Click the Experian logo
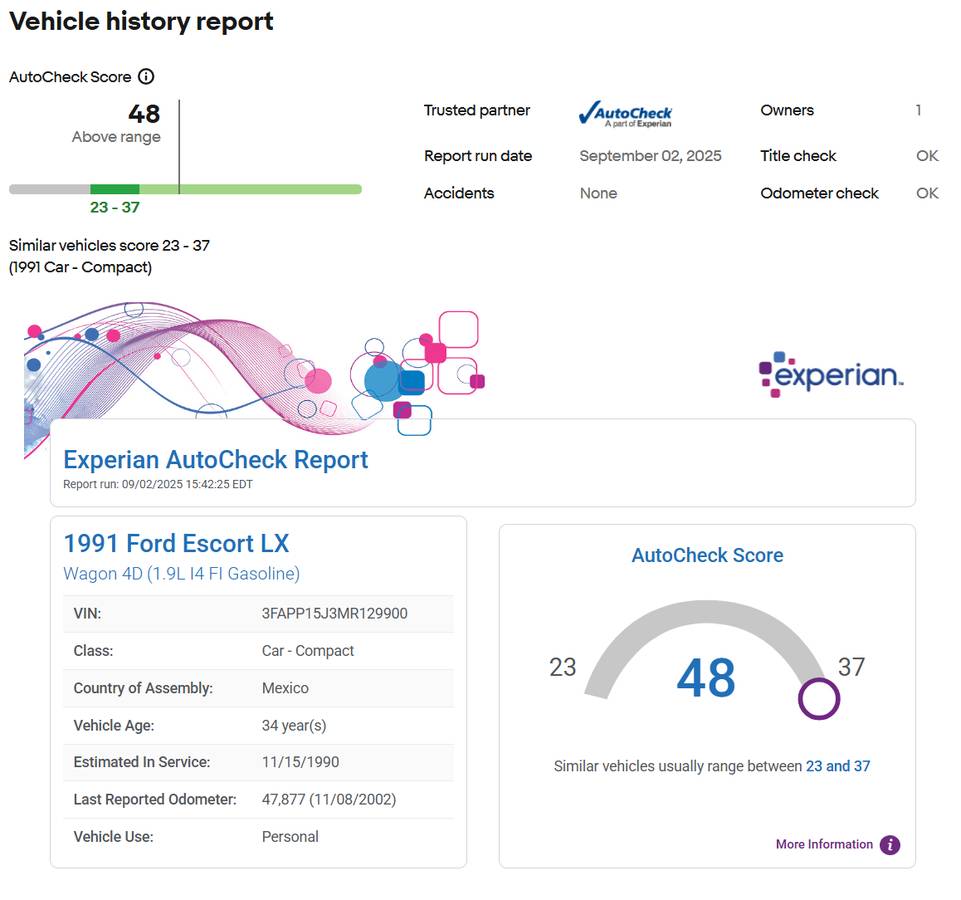The width and height of the screenshot is (961, 900). coord(831,374)
